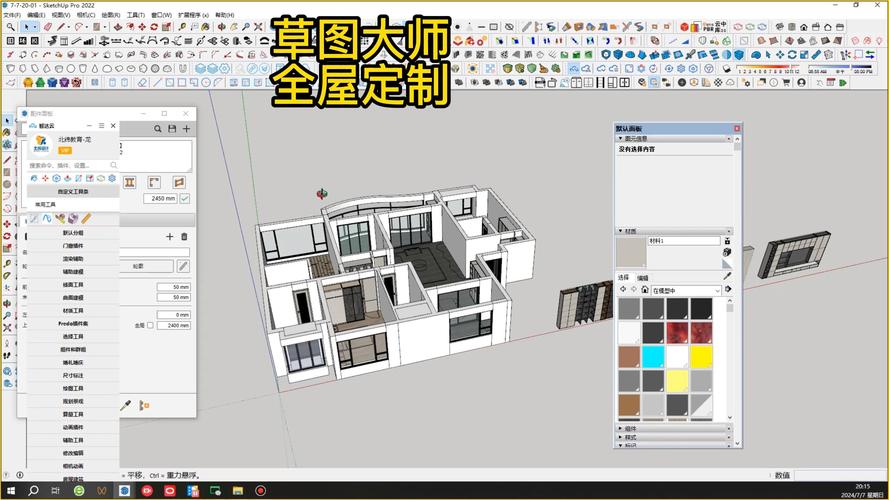The image size is (889, 500).
Task: Click the plus icon beside save in panel
Action: point(186,129)
